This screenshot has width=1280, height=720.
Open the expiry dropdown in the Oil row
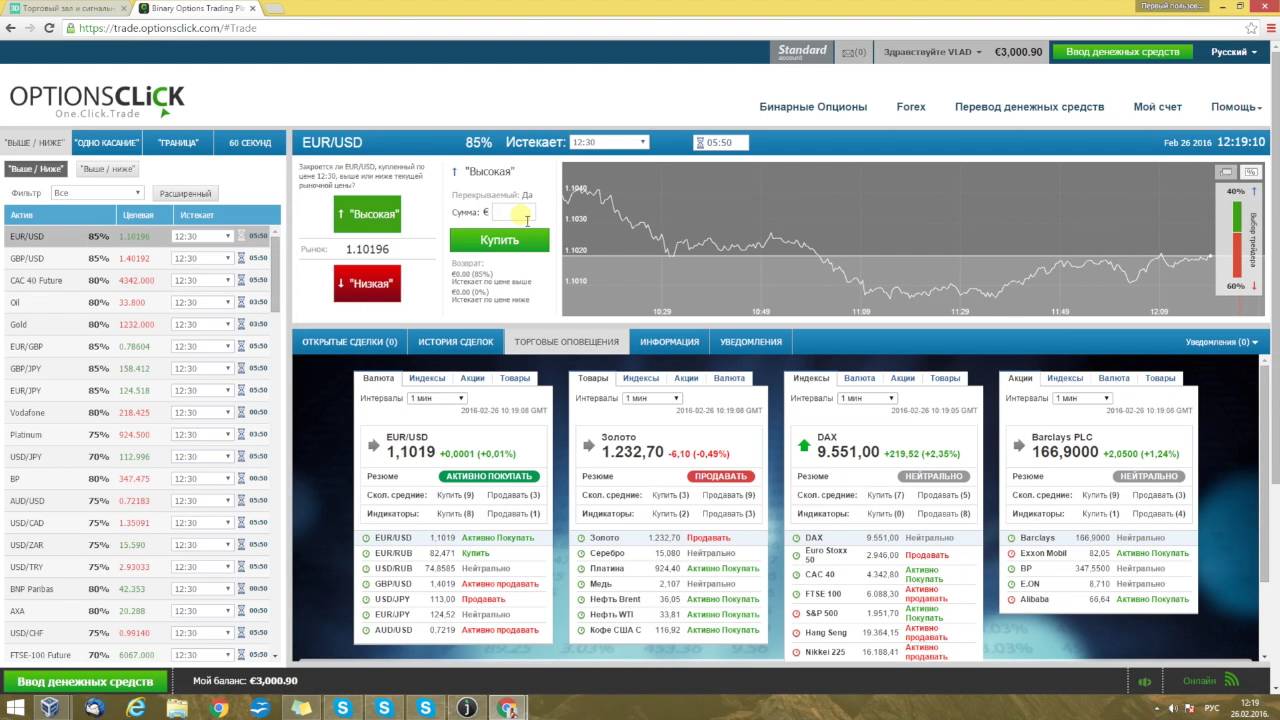pyautogui.click(x=202, y=302)
